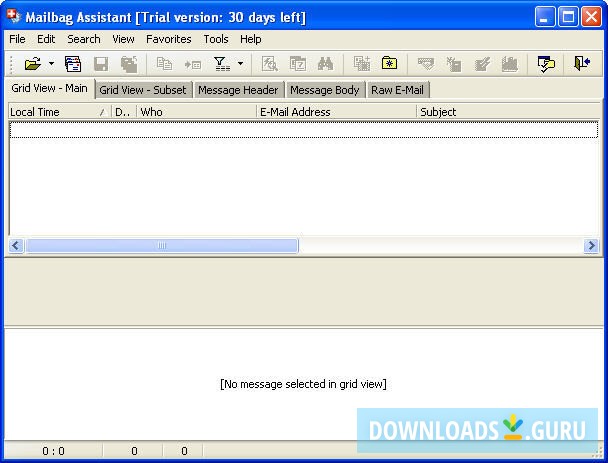
Task: Expand the filter funnel dropdown arrow
Action: (x=240, y=64)
